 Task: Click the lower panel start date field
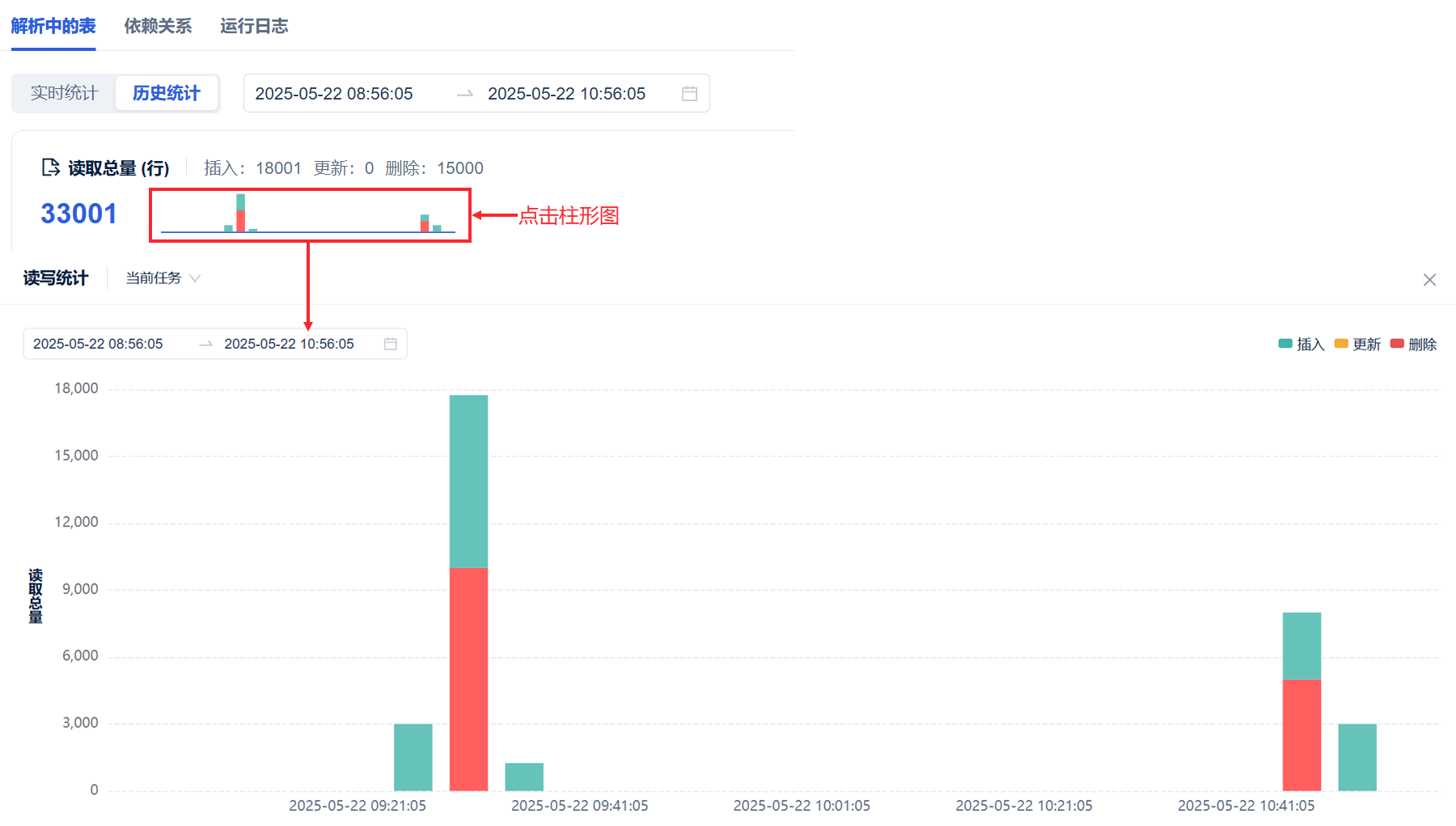(98, 344)
